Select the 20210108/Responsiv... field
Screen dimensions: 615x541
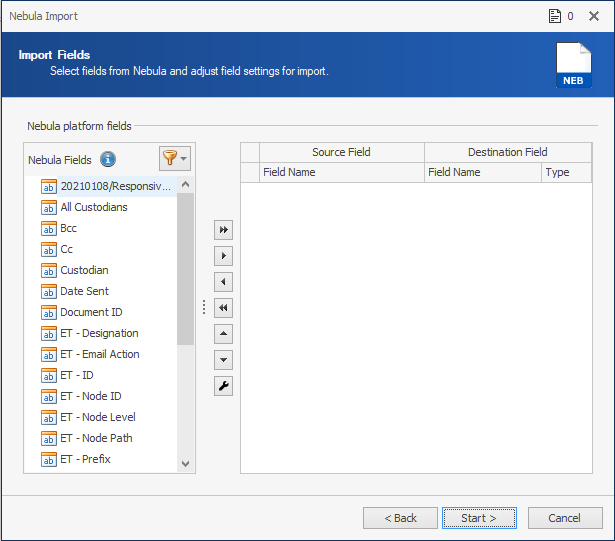(116, 186)
